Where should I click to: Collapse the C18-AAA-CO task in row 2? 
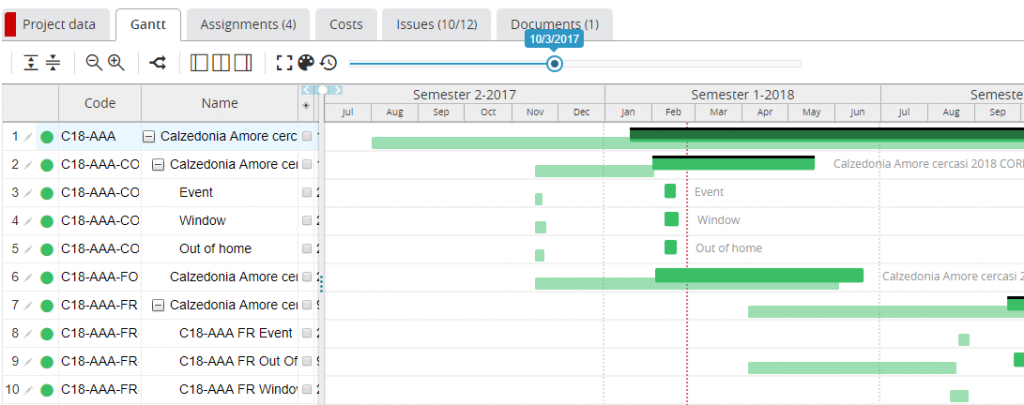[158, 164]
